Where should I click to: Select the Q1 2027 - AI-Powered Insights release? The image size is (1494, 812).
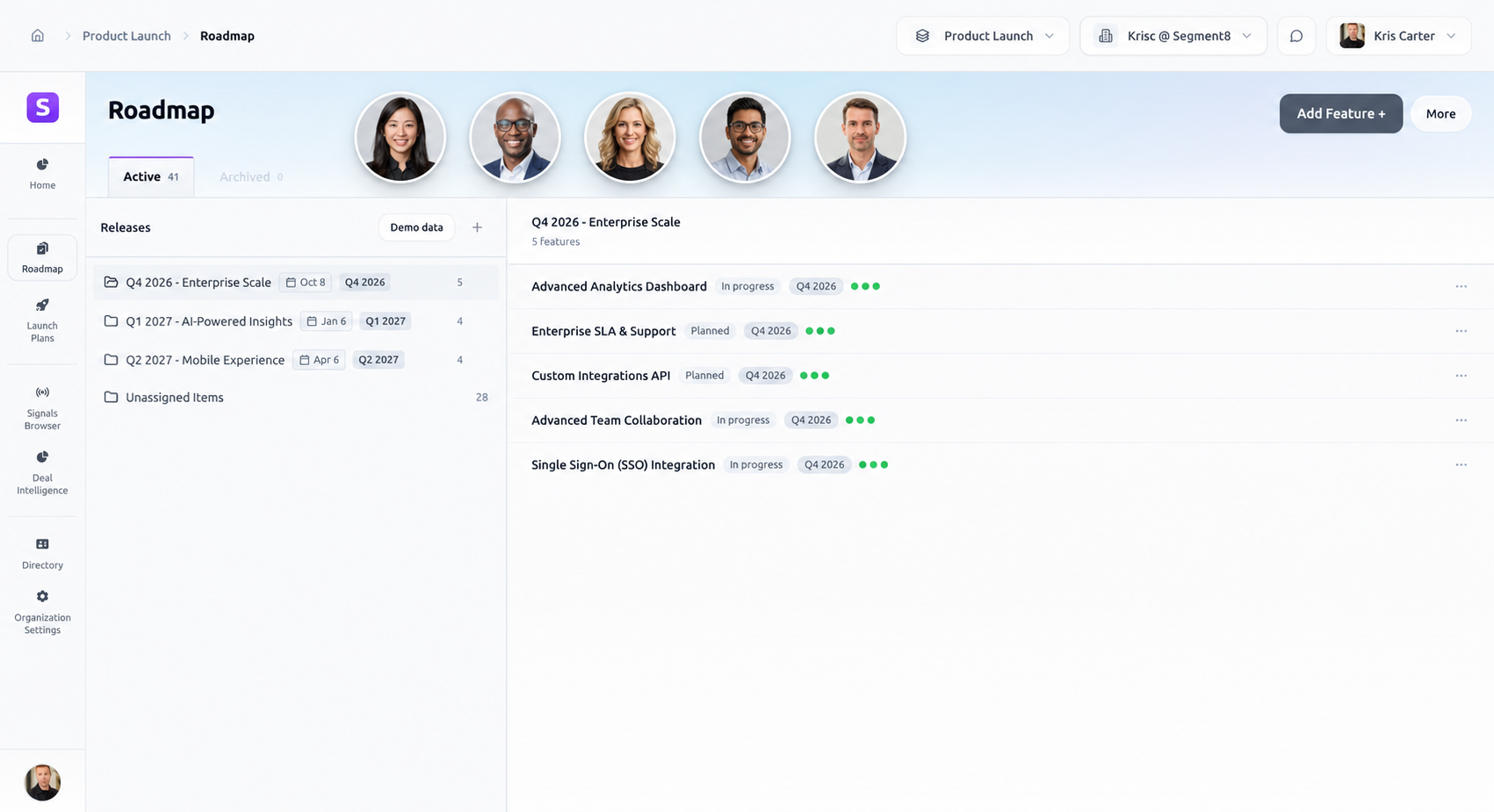pyautogui.click(x=296, y=321)
